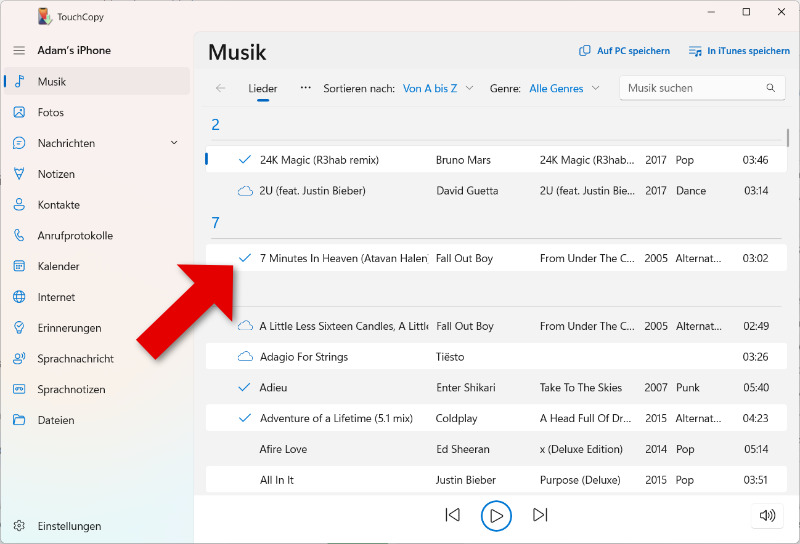Toggle checkmark for Adventure of a Lifetime
The image size is (800, 544).
[245, 418]
